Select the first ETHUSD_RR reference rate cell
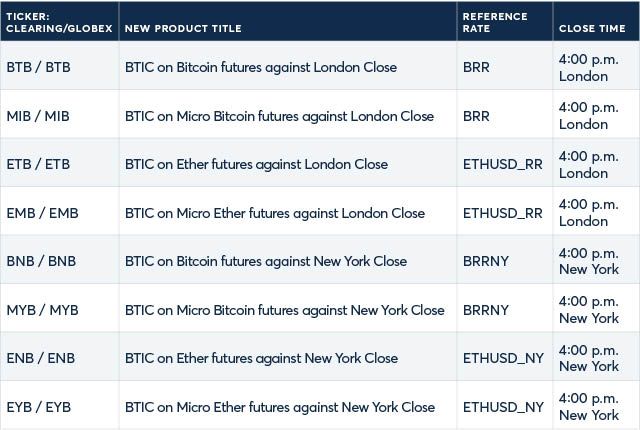Screen dimensions: 640x430 coord(502,164)
